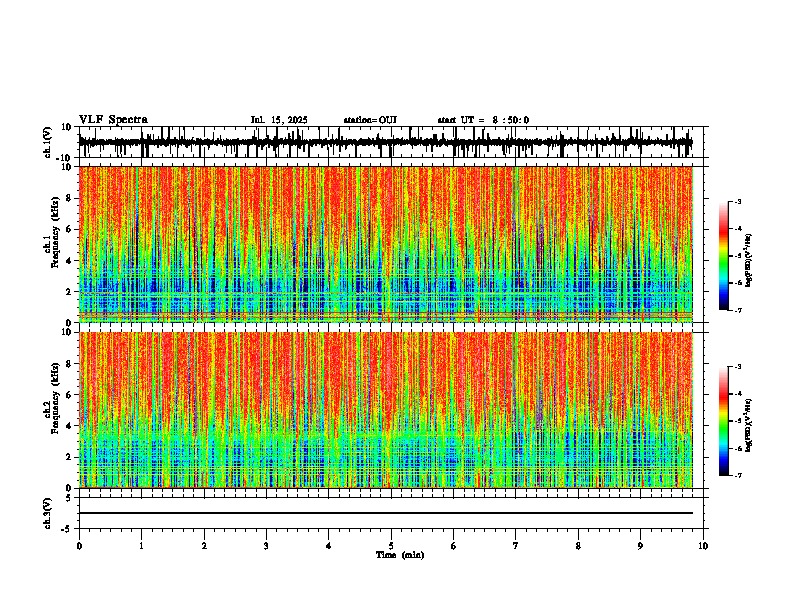Click the ch.1 'Frequency (kHz)' axis label

[x=55, y=233]
